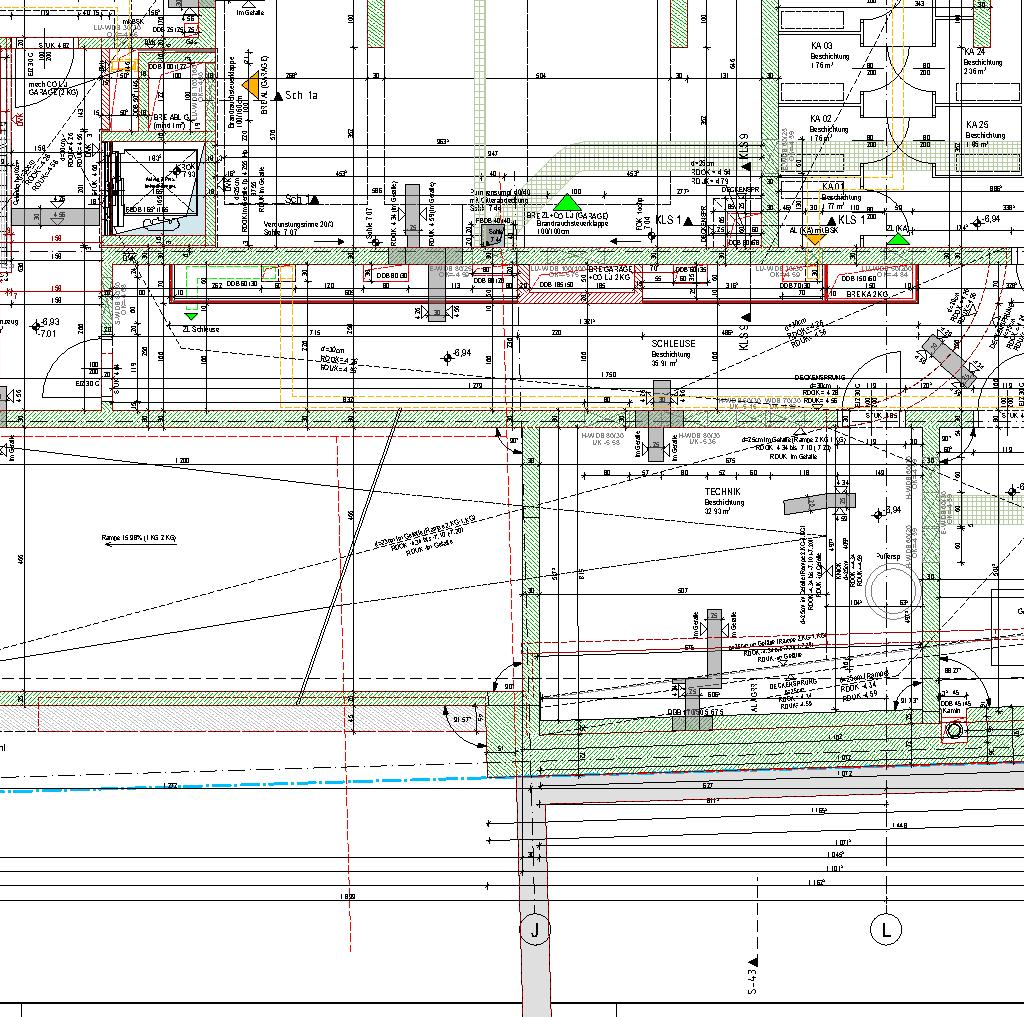Click the BRE ABL G annotation
This screenshot has height=1024, width=1024.
click(x=171, y=118)
